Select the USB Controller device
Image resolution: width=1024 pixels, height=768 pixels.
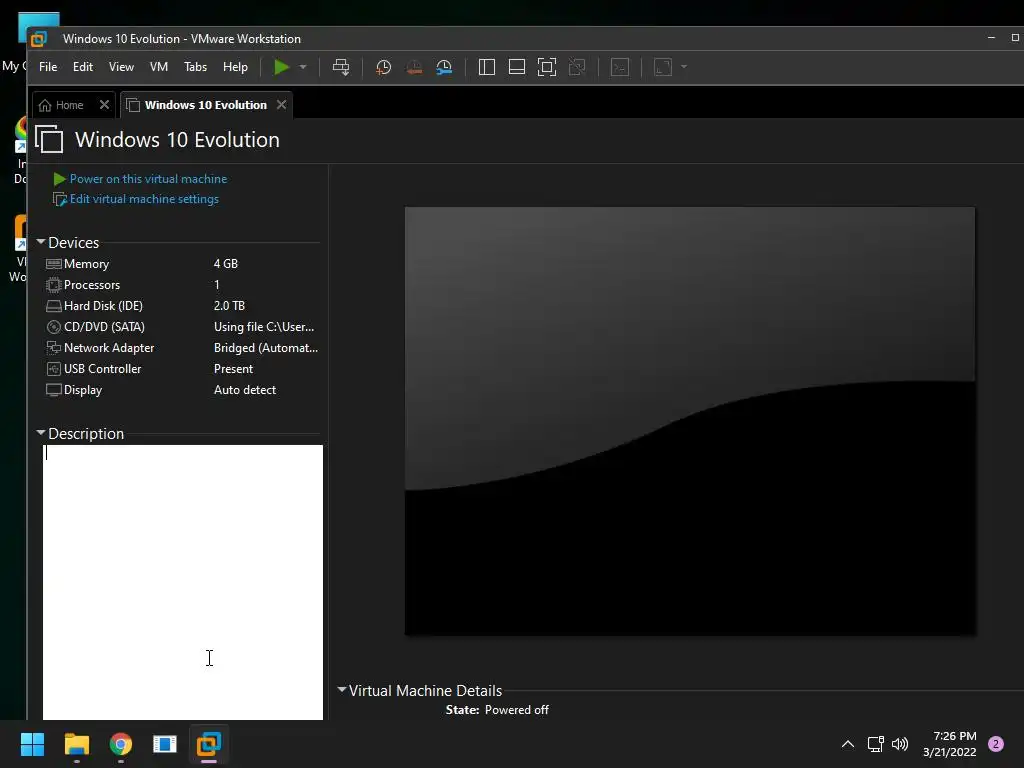(x=182, y=369)
